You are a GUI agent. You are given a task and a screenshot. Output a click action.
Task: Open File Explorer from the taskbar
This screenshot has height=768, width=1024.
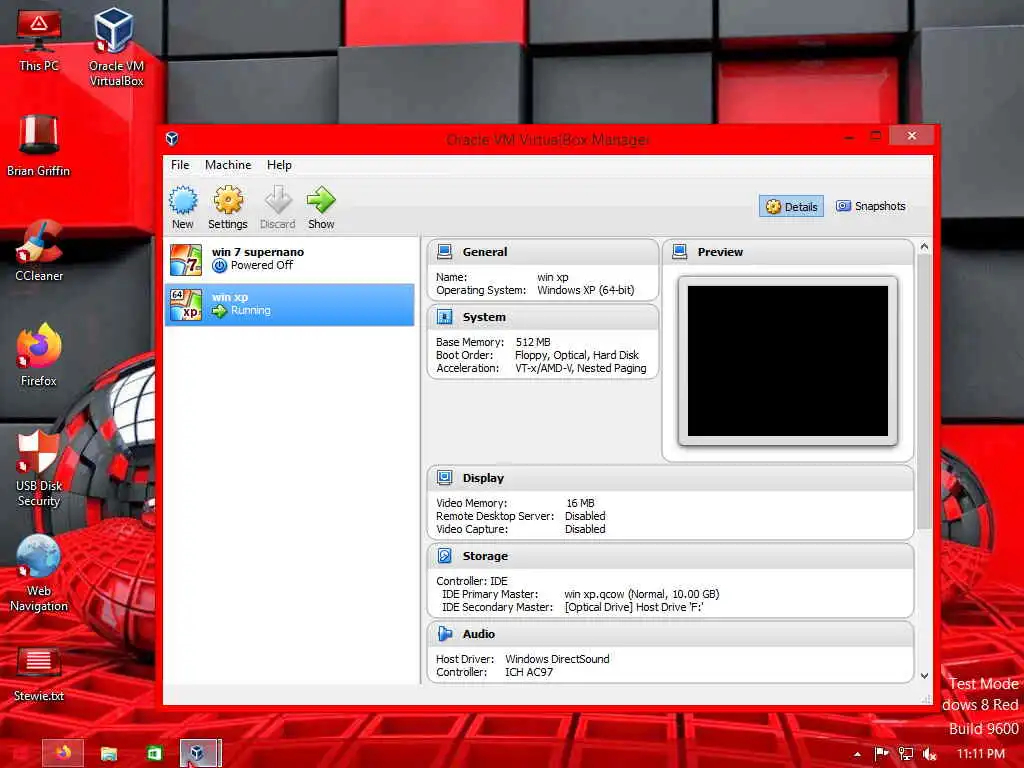point(109,754)
